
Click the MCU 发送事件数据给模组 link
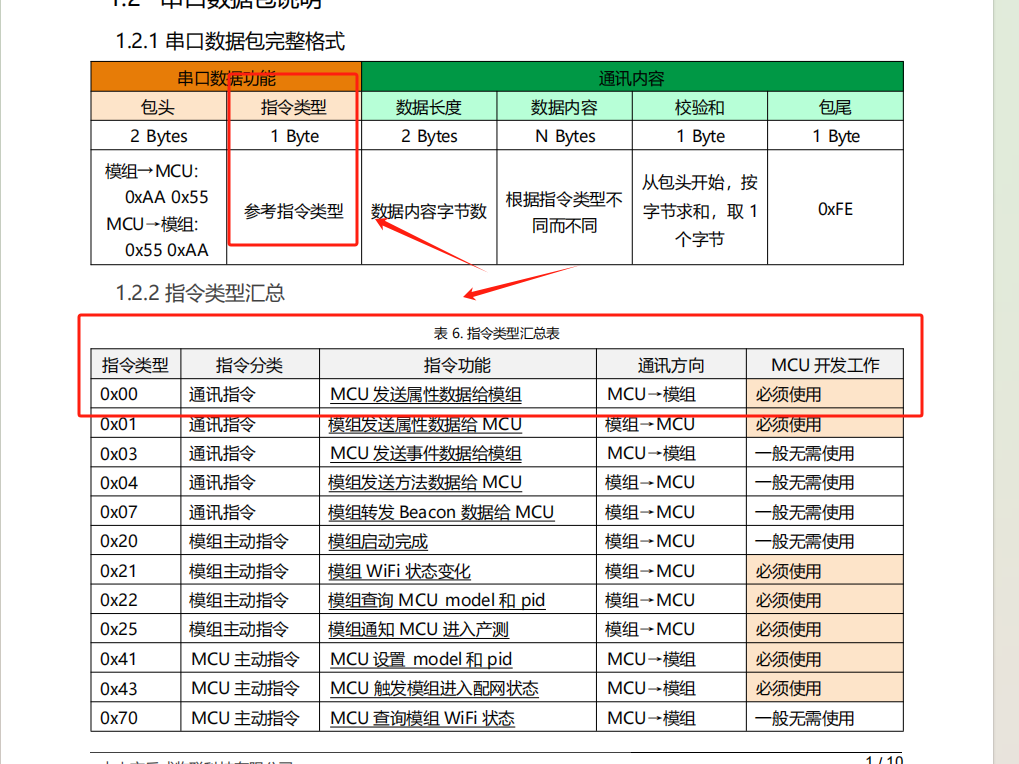tap(425, 454)
